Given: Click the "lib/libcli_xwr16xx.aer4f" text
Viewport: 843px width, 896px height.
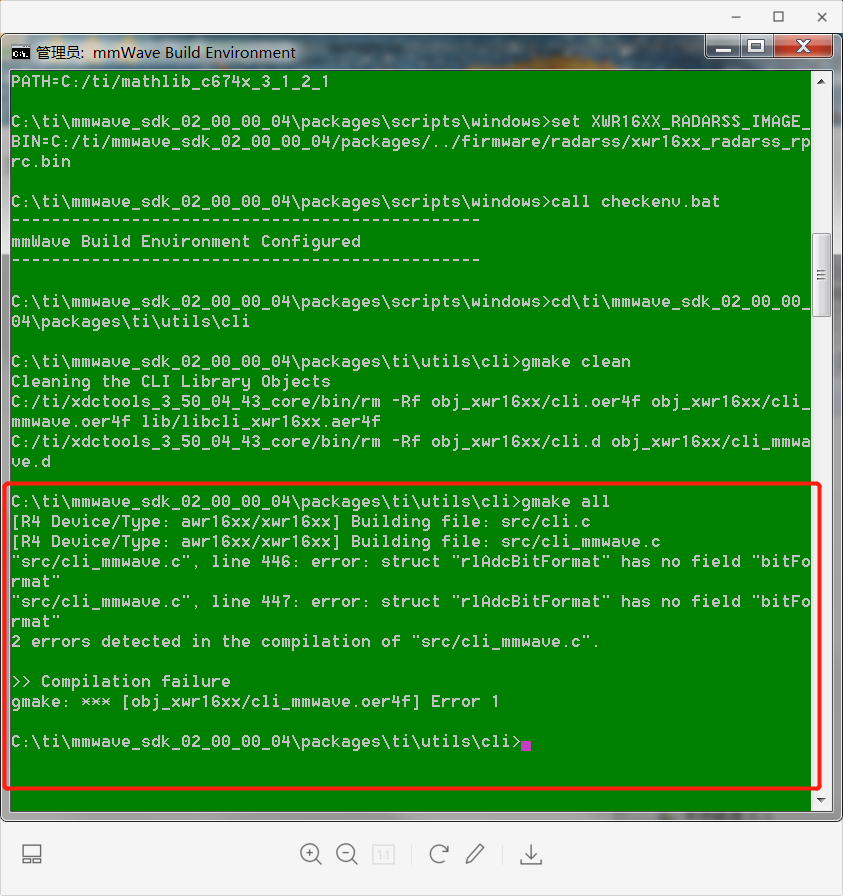Looking at the screenshot, I should [x=261, y=422].
